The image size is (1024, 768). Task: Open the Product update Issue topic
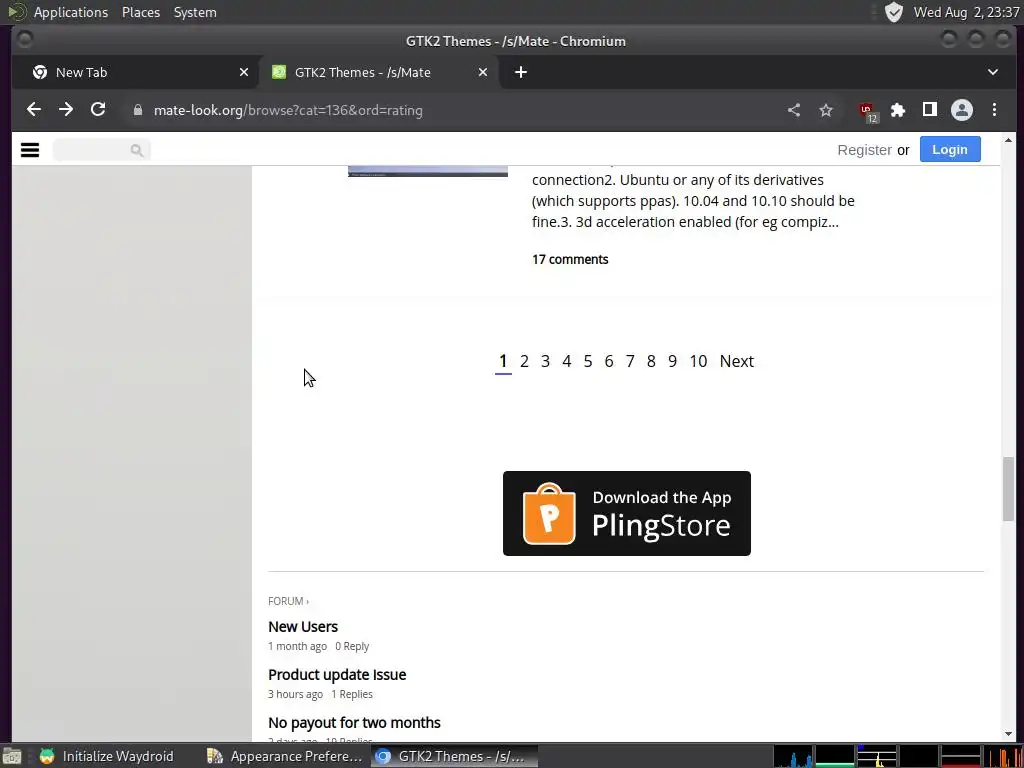point(337,675)
